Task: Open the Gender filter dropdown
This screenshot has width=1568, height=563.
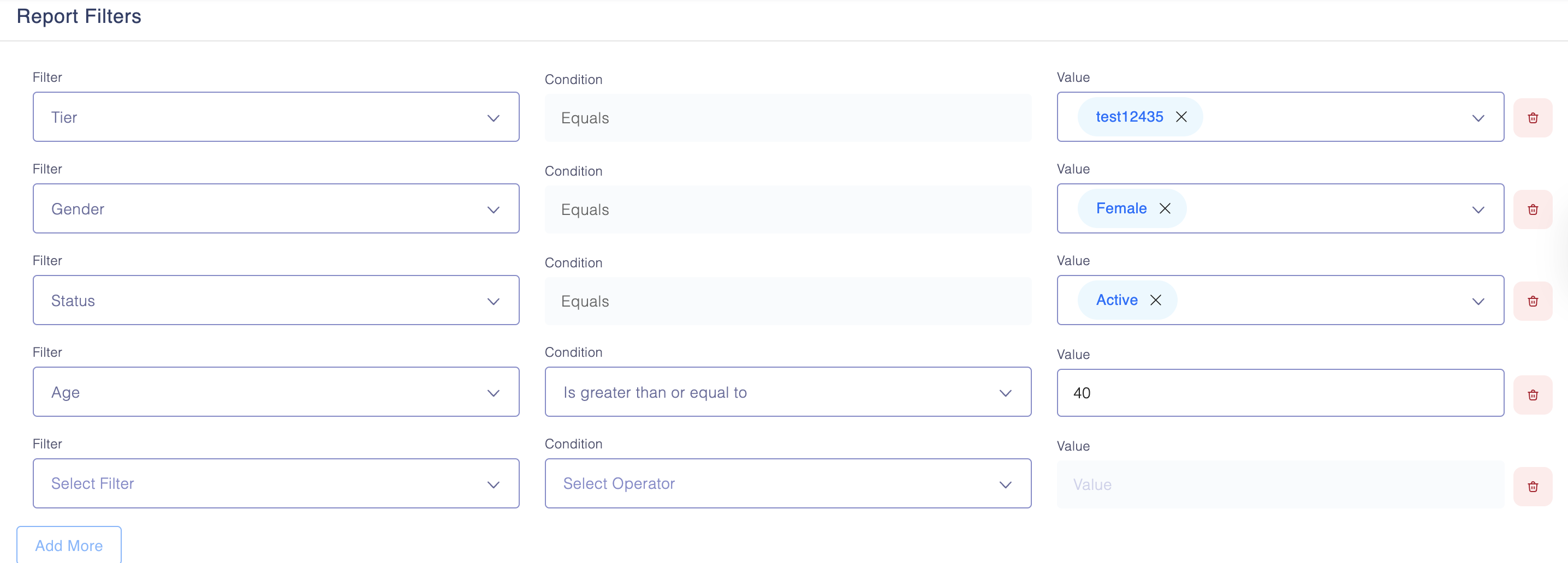Action: pyautogui.click(x=276, y=209)
